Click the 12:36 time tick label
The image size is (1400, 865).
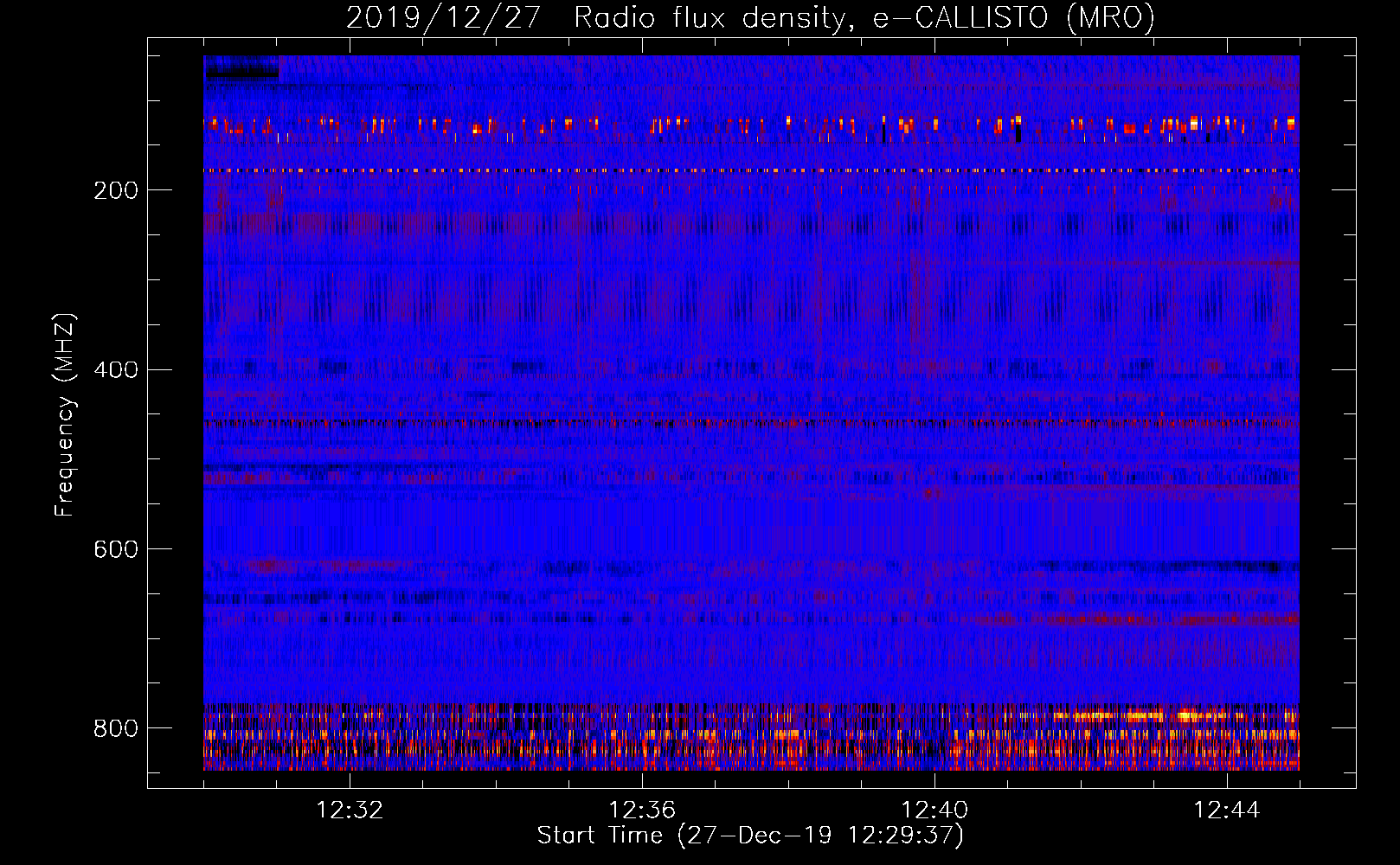pyautogui.click(x=642, y=811)
